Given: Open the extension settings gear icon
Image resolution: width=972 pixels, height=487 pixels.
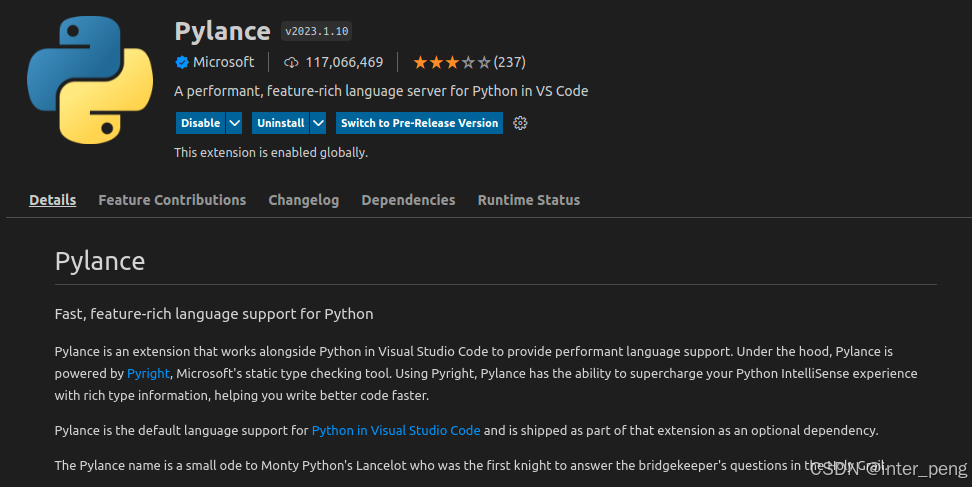Looking at the screenshot, I should pos(520,123).
